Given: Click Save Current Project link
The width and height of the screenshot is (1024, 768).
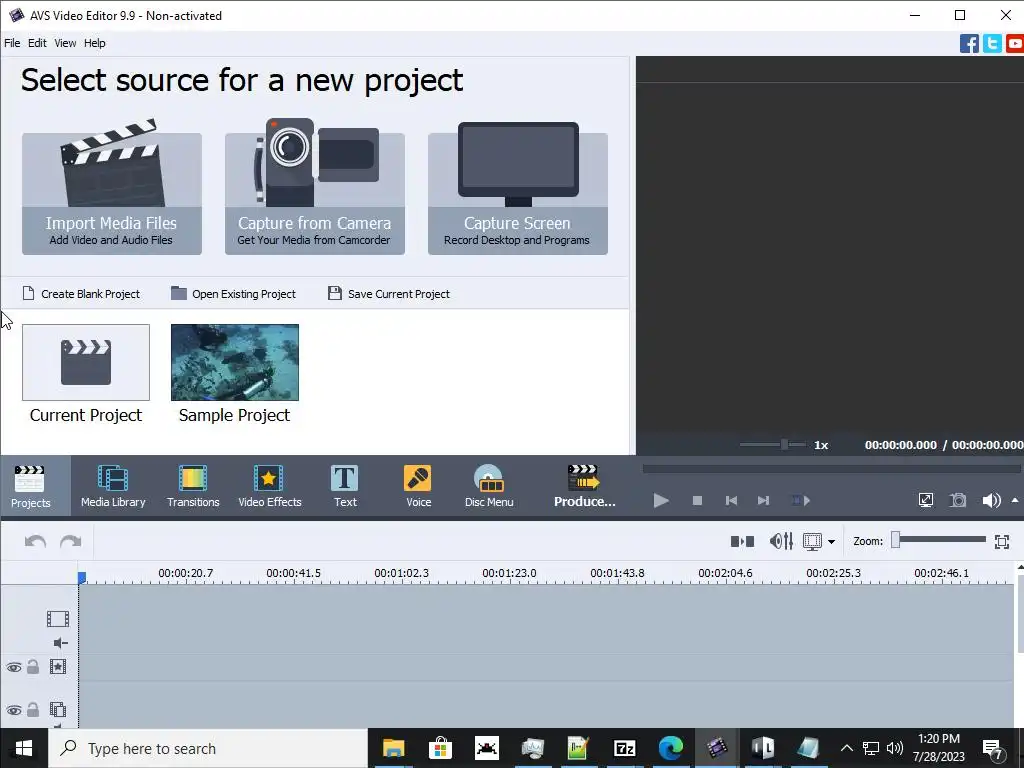Looking at the screenshot, I should (x=389, y=294).
